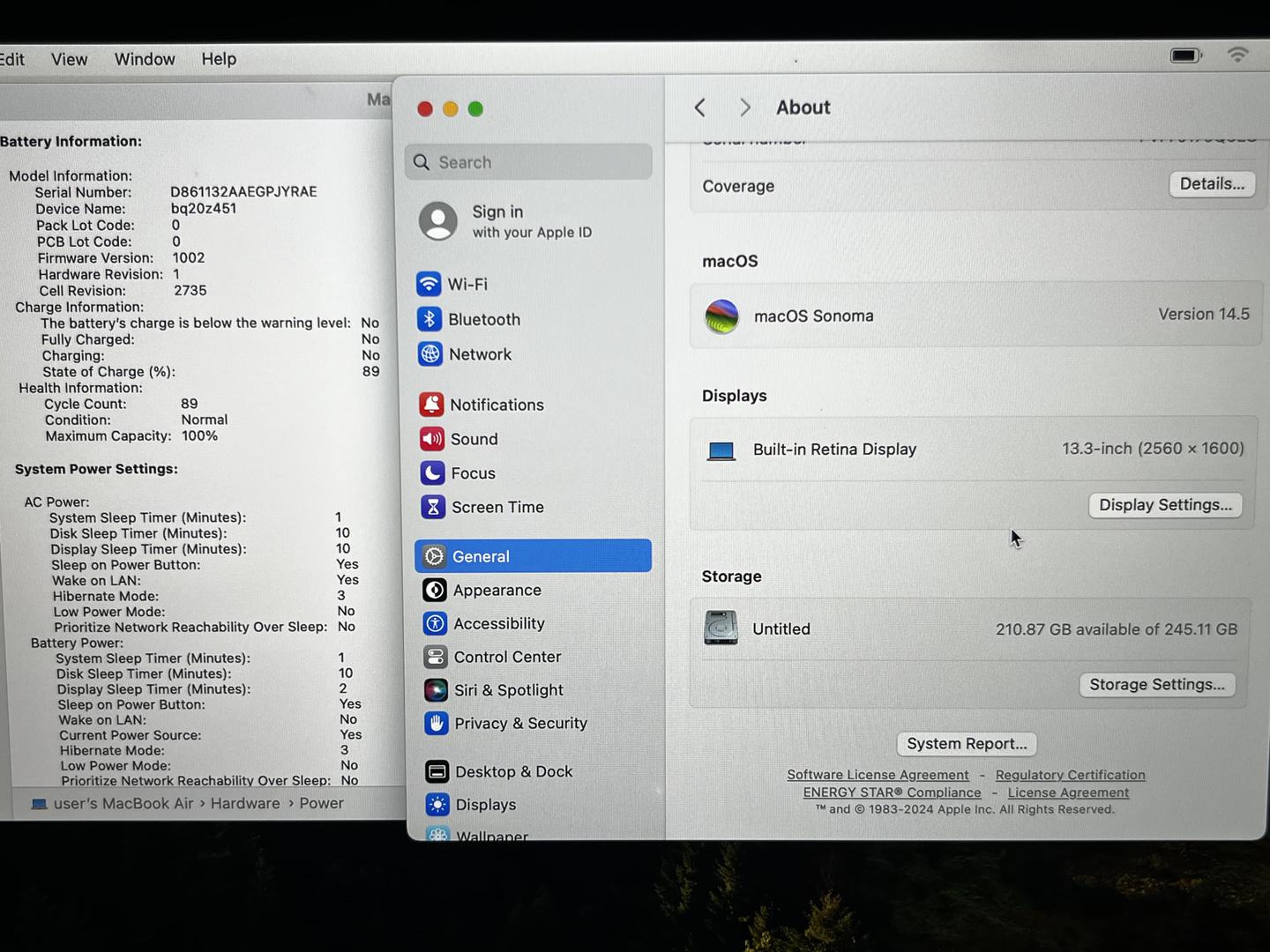Select the Bluetooth sidebar icon
This screenshot has width=1270, height=952.
[x=430, y=319]
